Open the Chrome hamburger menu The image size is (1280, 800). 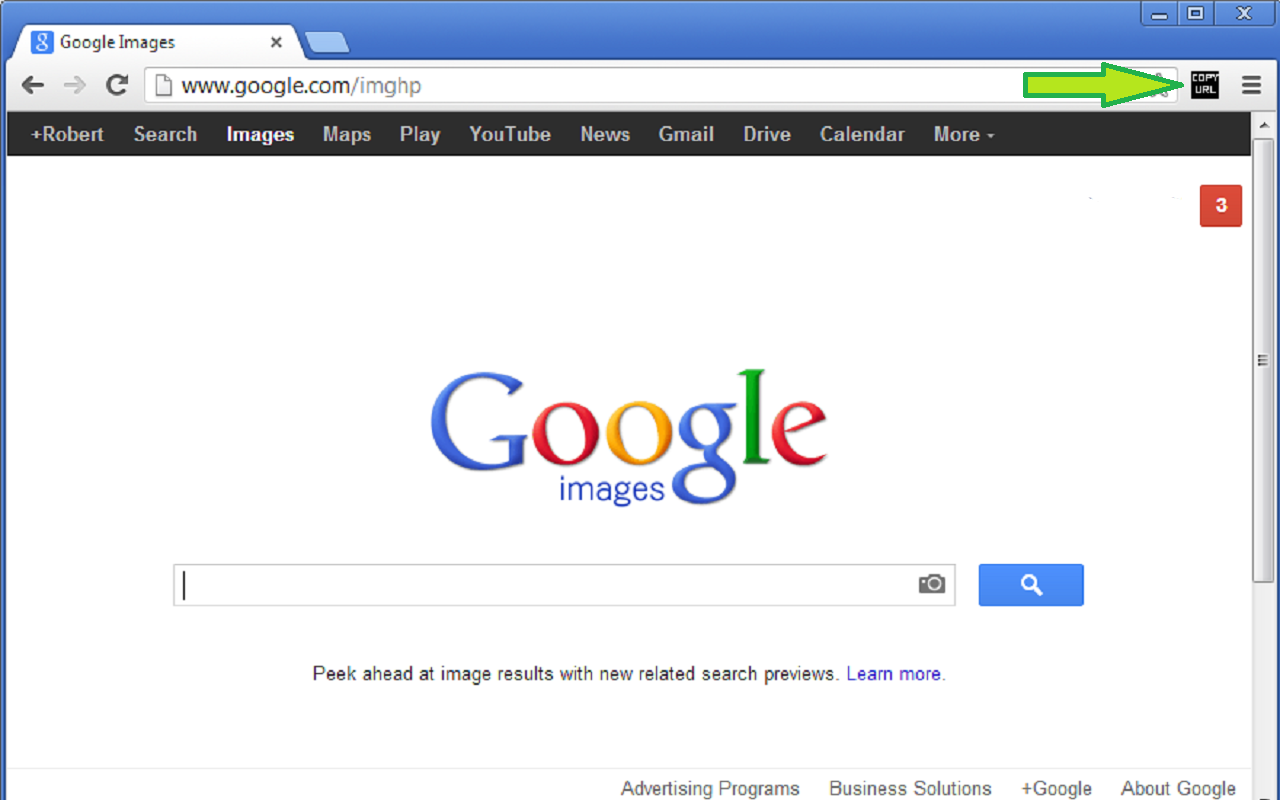click(1252, 85)
